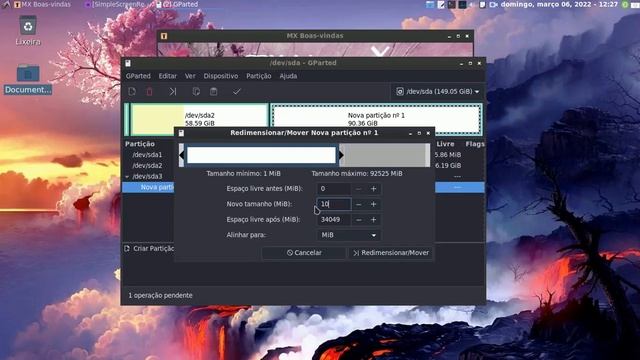Click the left resize handle arrow in dialog
640x360 pixels.
(x=182, y=155)
